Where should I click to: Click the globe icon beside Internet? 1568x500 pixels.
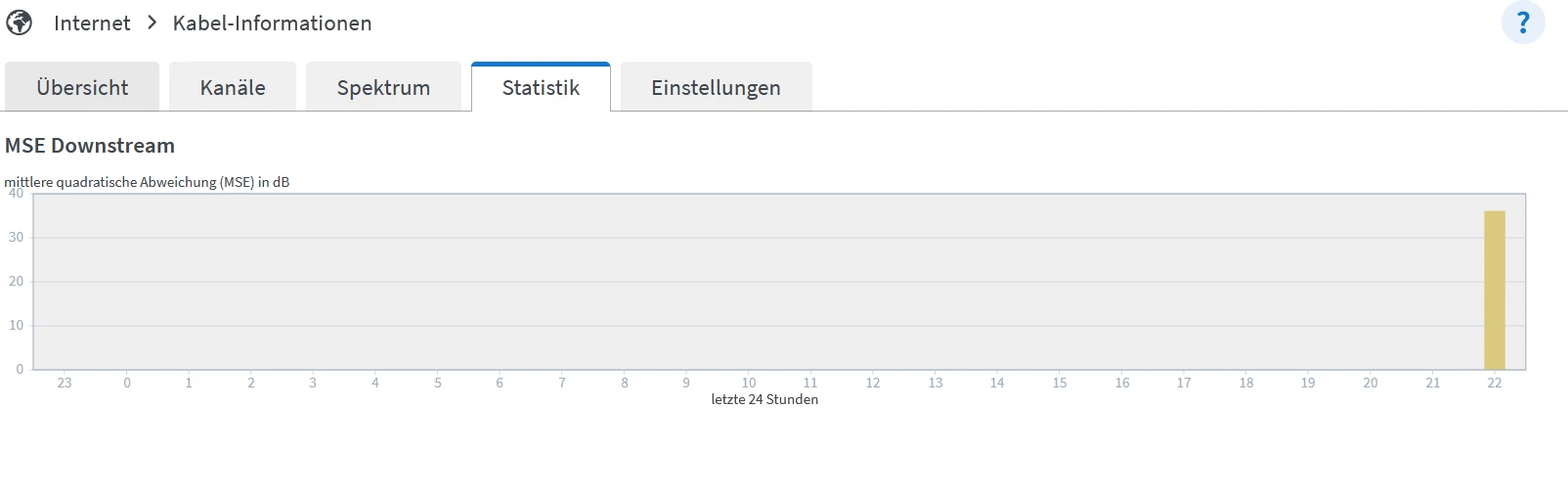pos(20,23)
